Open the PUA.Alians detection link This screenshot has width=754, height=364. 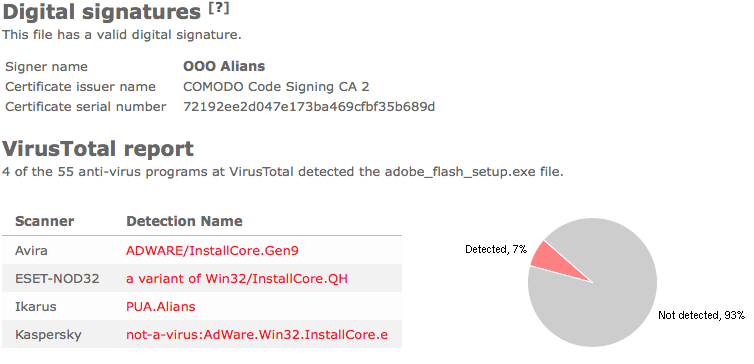pos(161,307)
